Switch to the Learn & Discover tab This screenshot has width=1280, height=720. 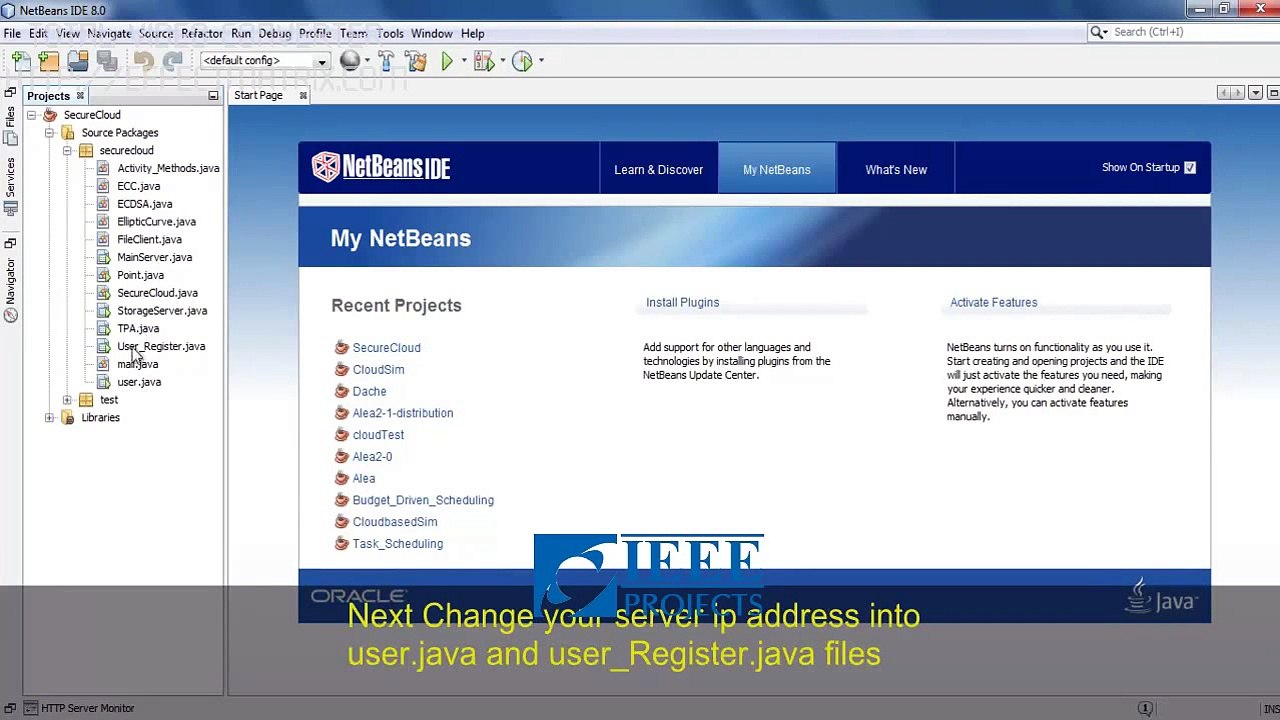click(x=658, y=169)
